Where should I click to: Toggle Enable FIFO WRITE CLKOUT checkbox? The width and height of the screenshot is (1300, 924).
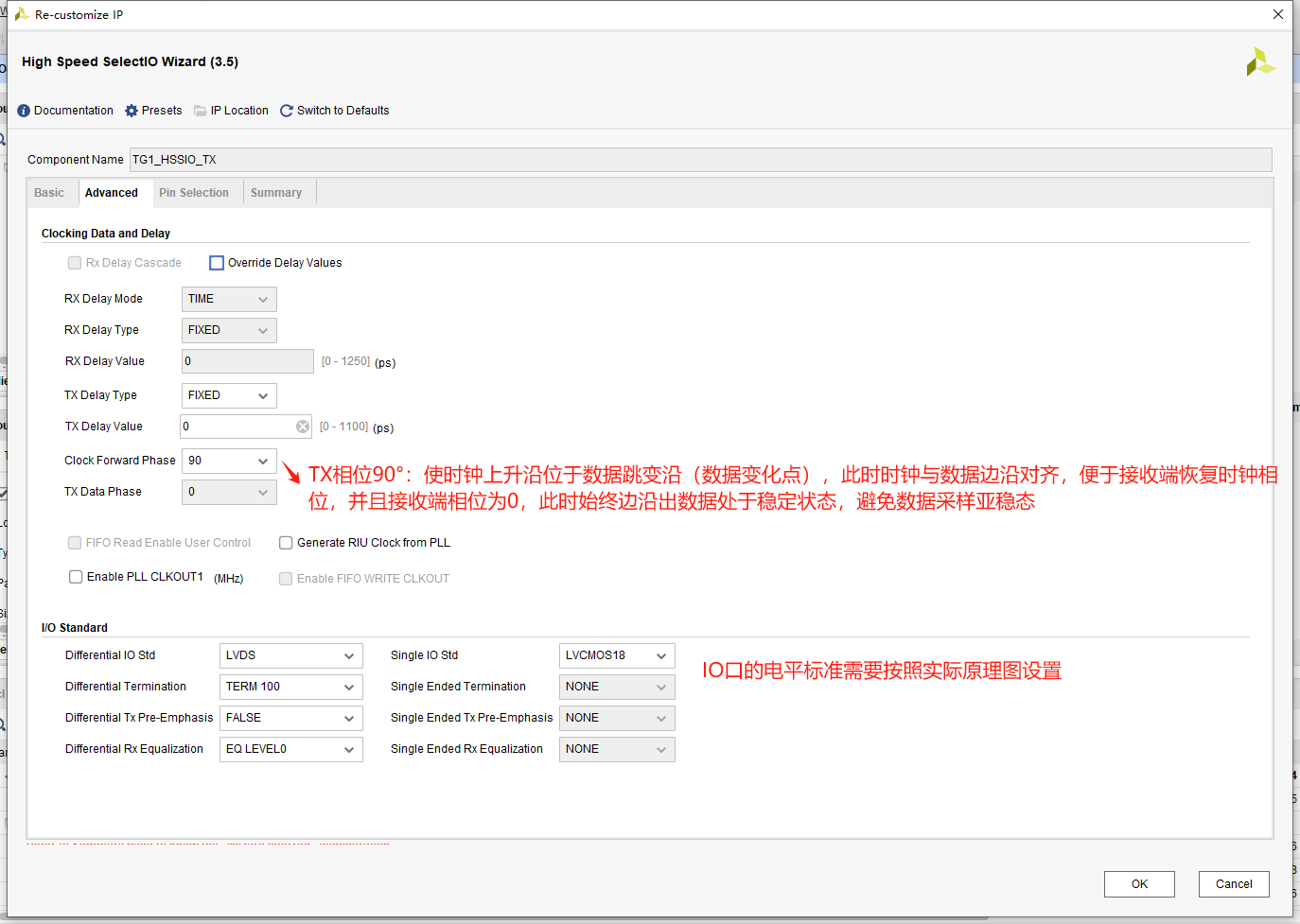click(x=286, y=579)
